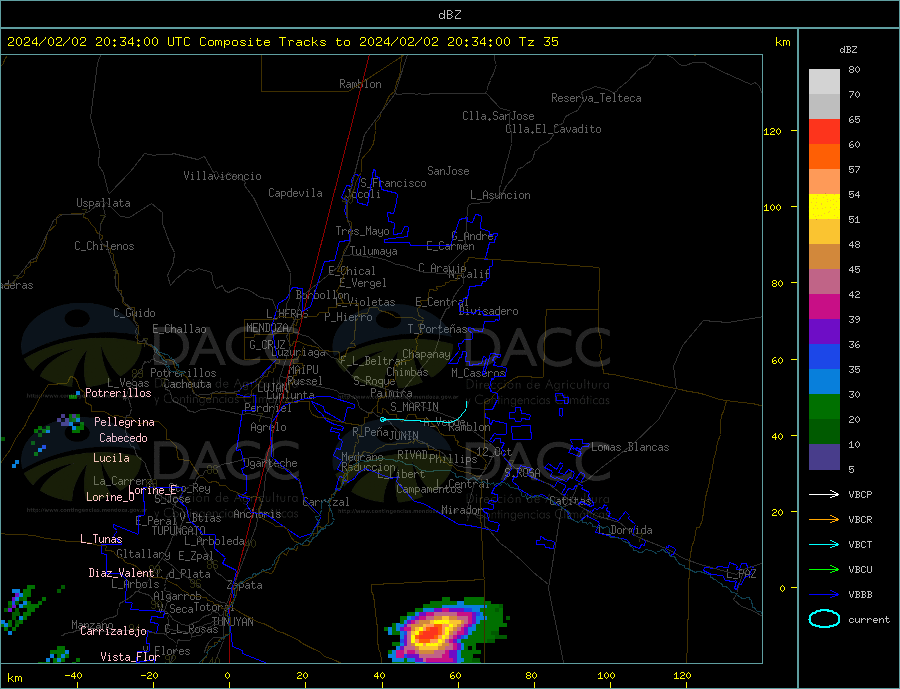Click the TUPUNGATO label
Image resolution: width=900 pixels, height=689 pixels.
[x=178, y=531]
